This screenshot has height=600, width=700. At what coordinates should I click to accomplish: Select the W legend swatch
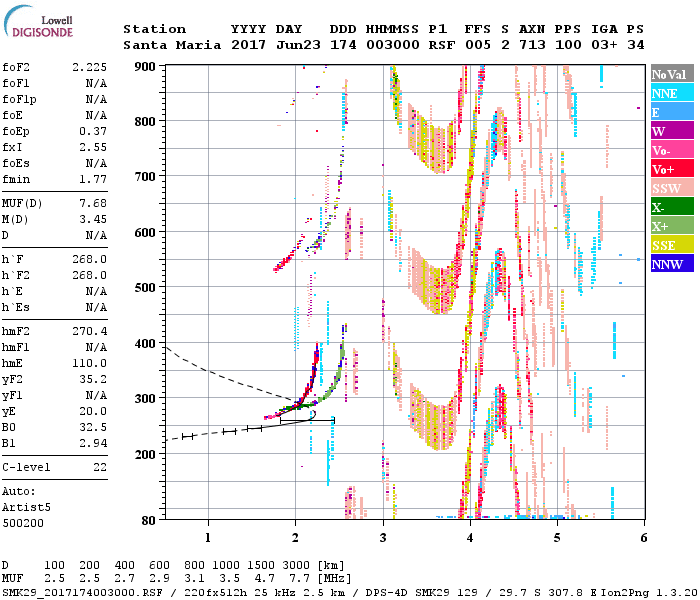pos(672,131)
